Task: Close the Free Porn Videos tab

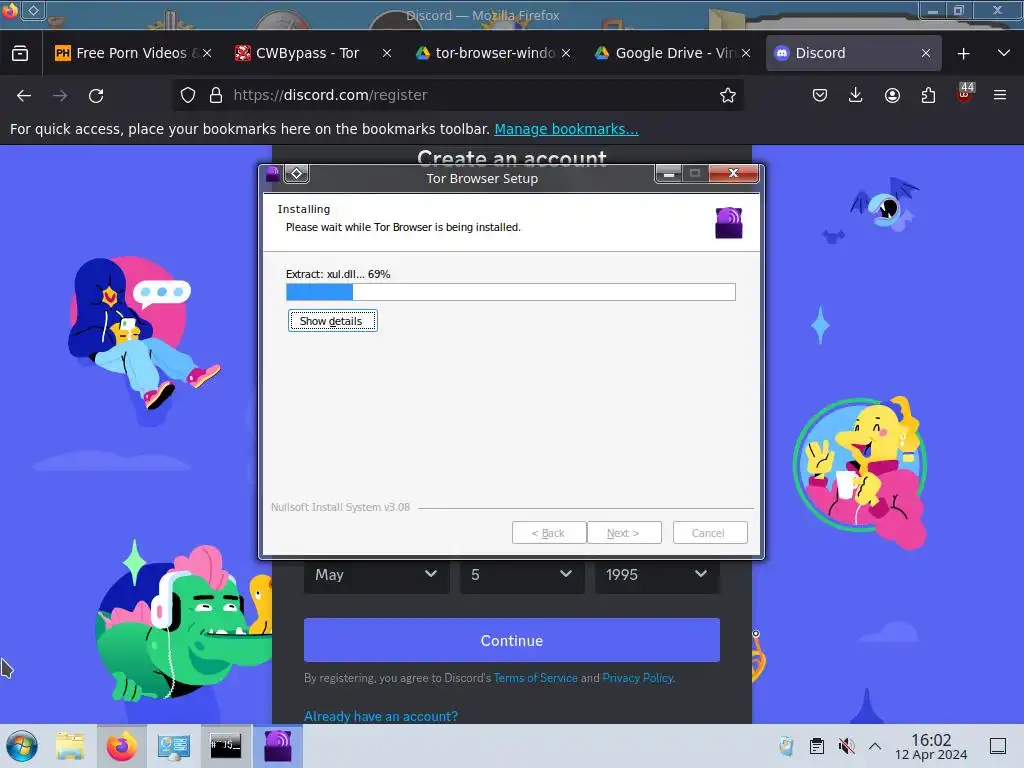Action: tap(207, 53)
